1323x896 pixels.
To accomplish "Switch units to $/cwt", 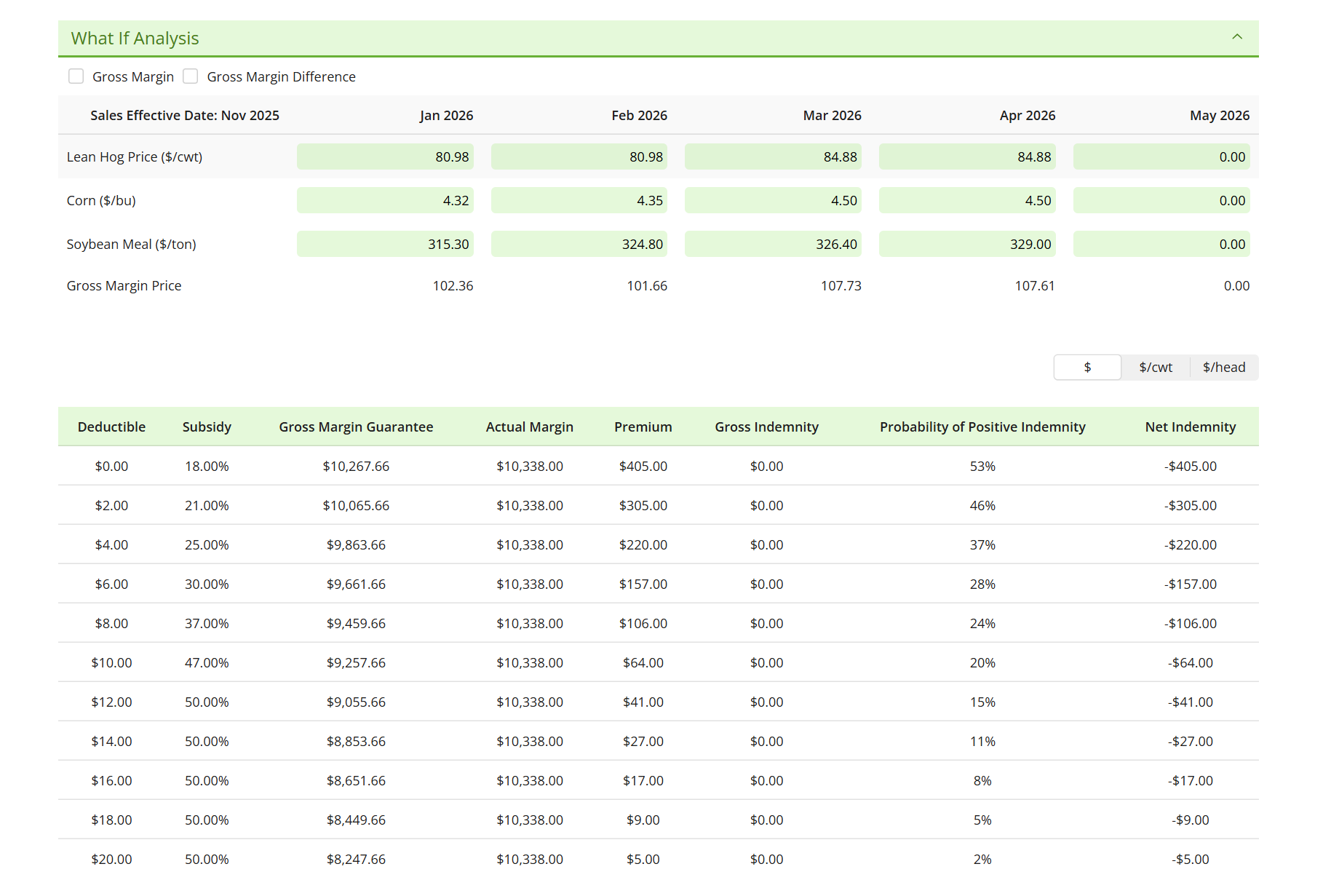I will pyautogui.click(x=1155, y=368).
